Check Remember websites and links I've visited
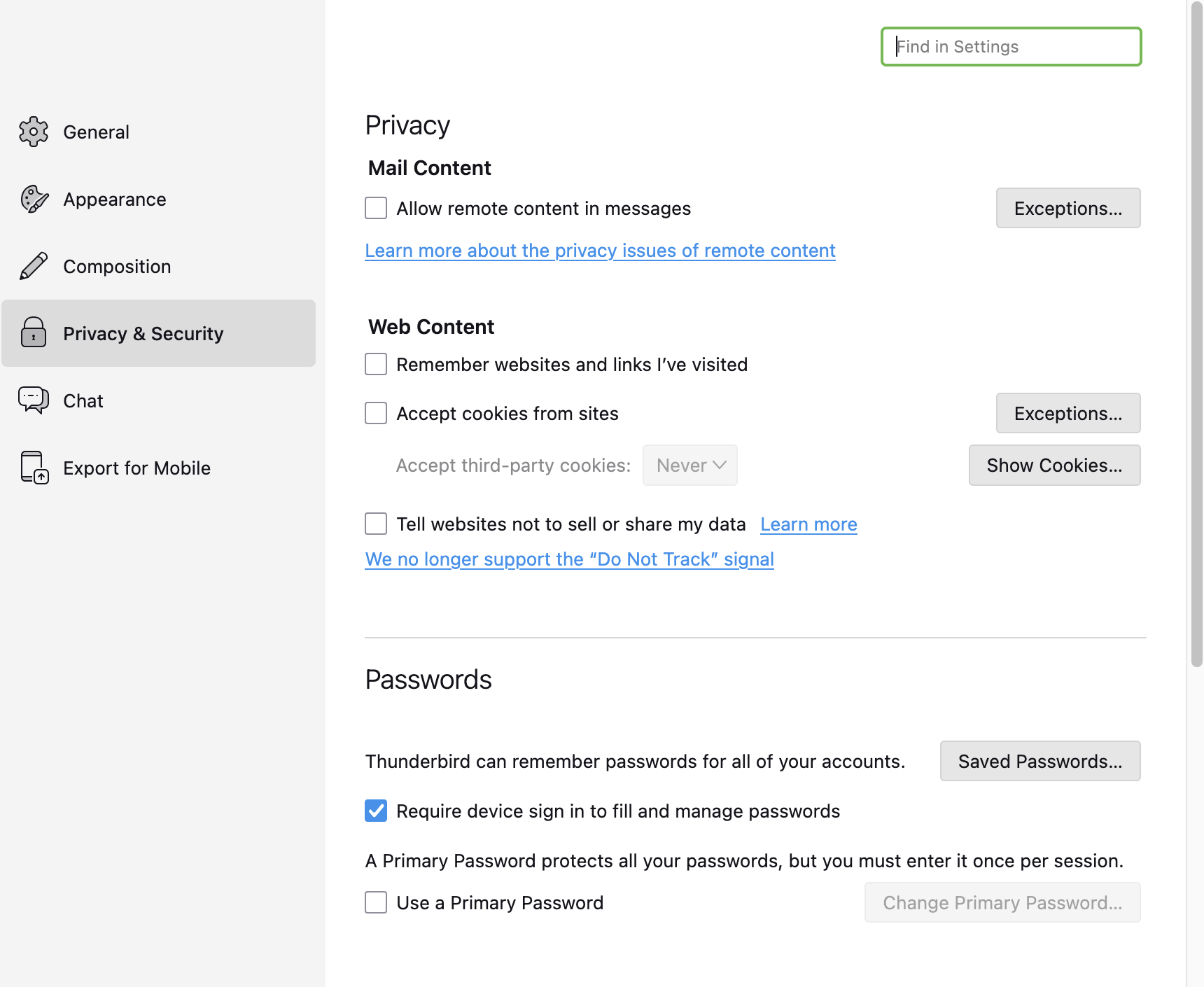The image size is (1204, 987). click(376, 364)
